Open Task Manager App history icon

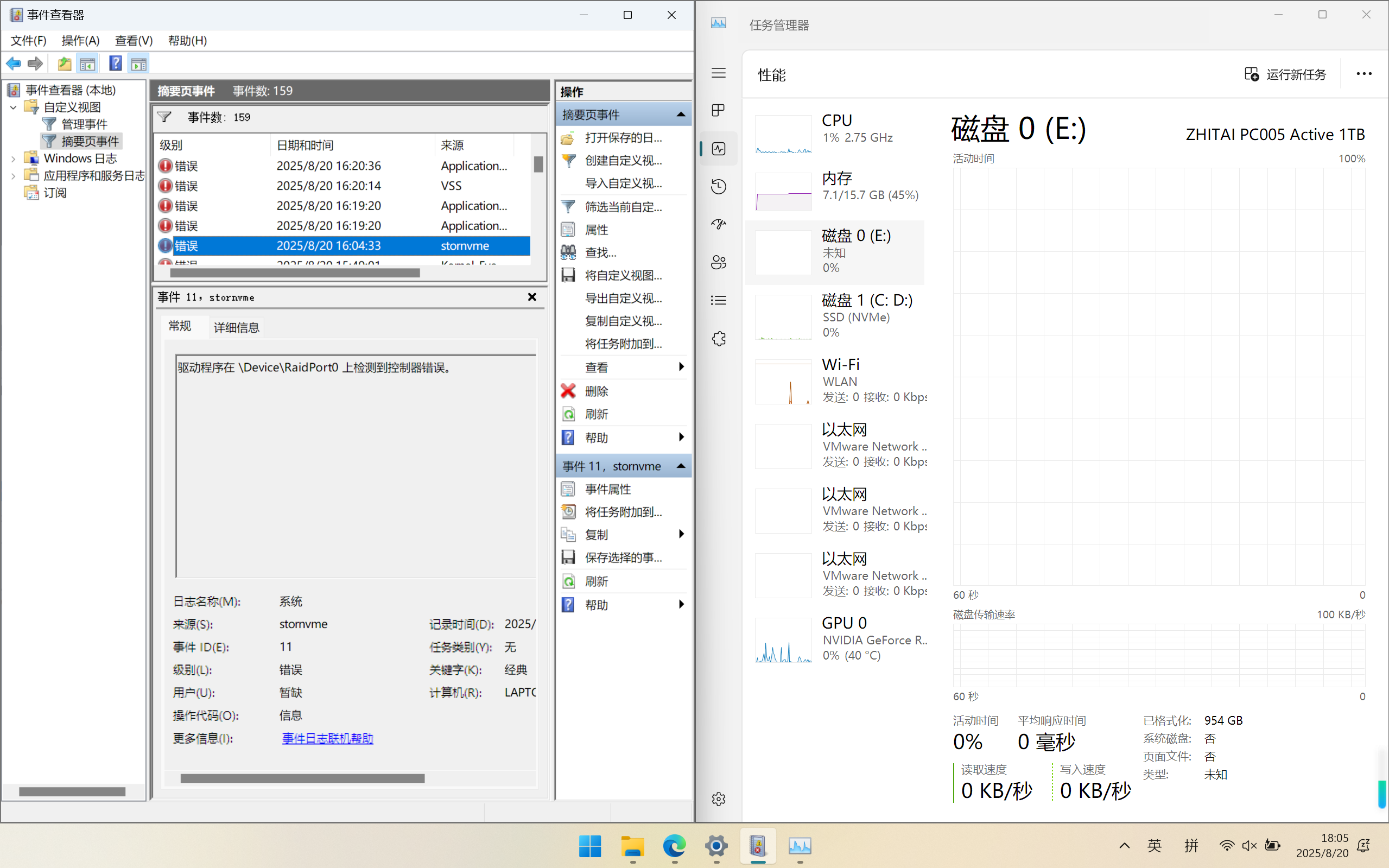point(719,187)
